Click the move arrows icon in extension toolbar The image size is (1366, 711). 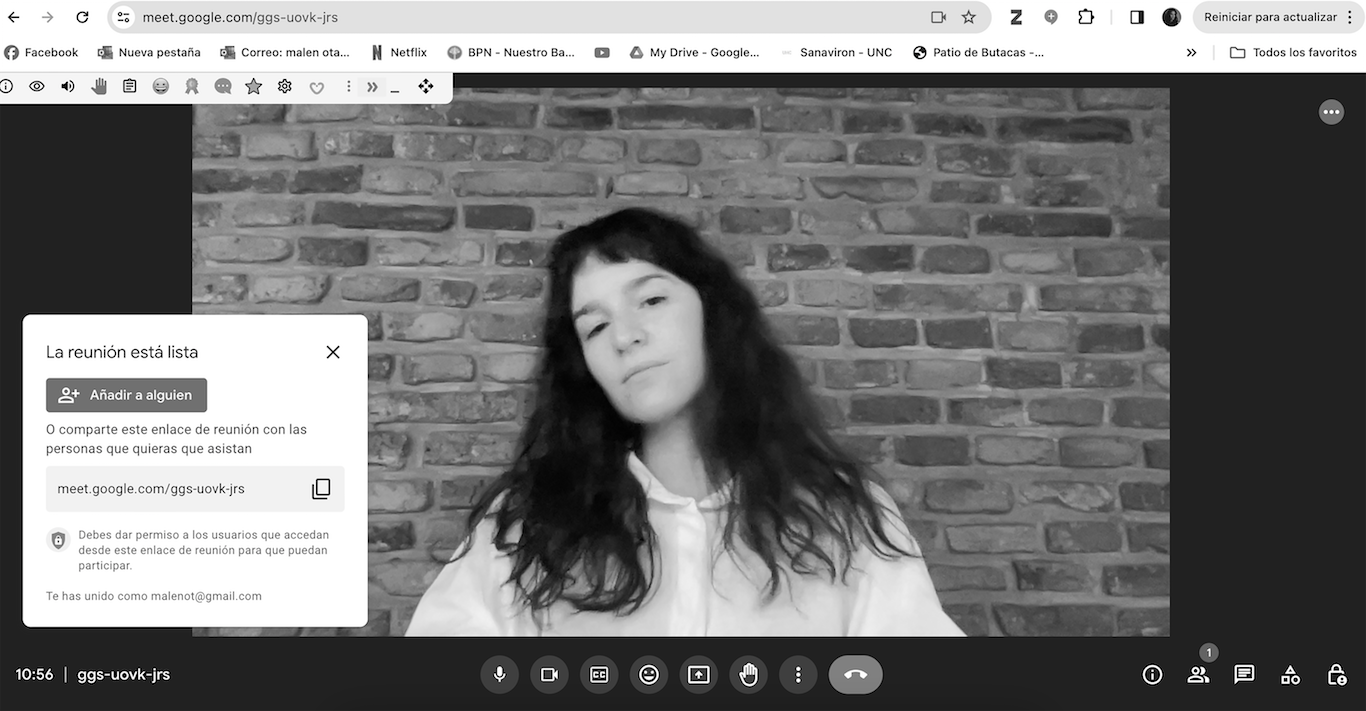point(426,87)
